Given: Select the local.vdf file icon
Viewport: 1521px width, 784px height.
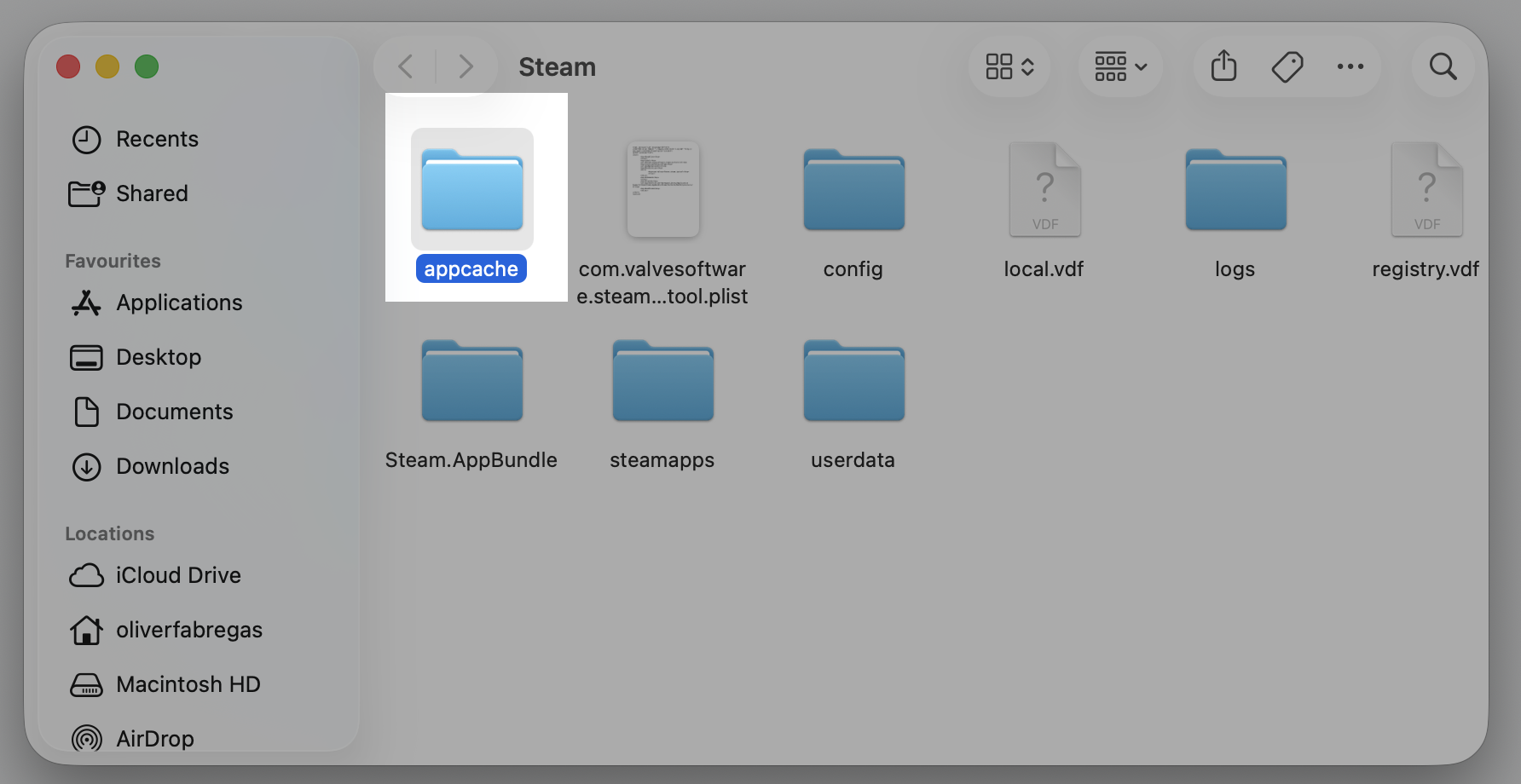Looking at the screenshot, I should coord(1044,189).
